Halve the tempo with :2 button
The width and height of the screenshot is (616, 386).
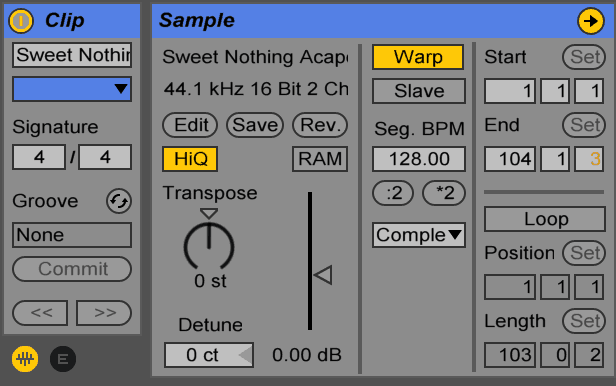393,193
